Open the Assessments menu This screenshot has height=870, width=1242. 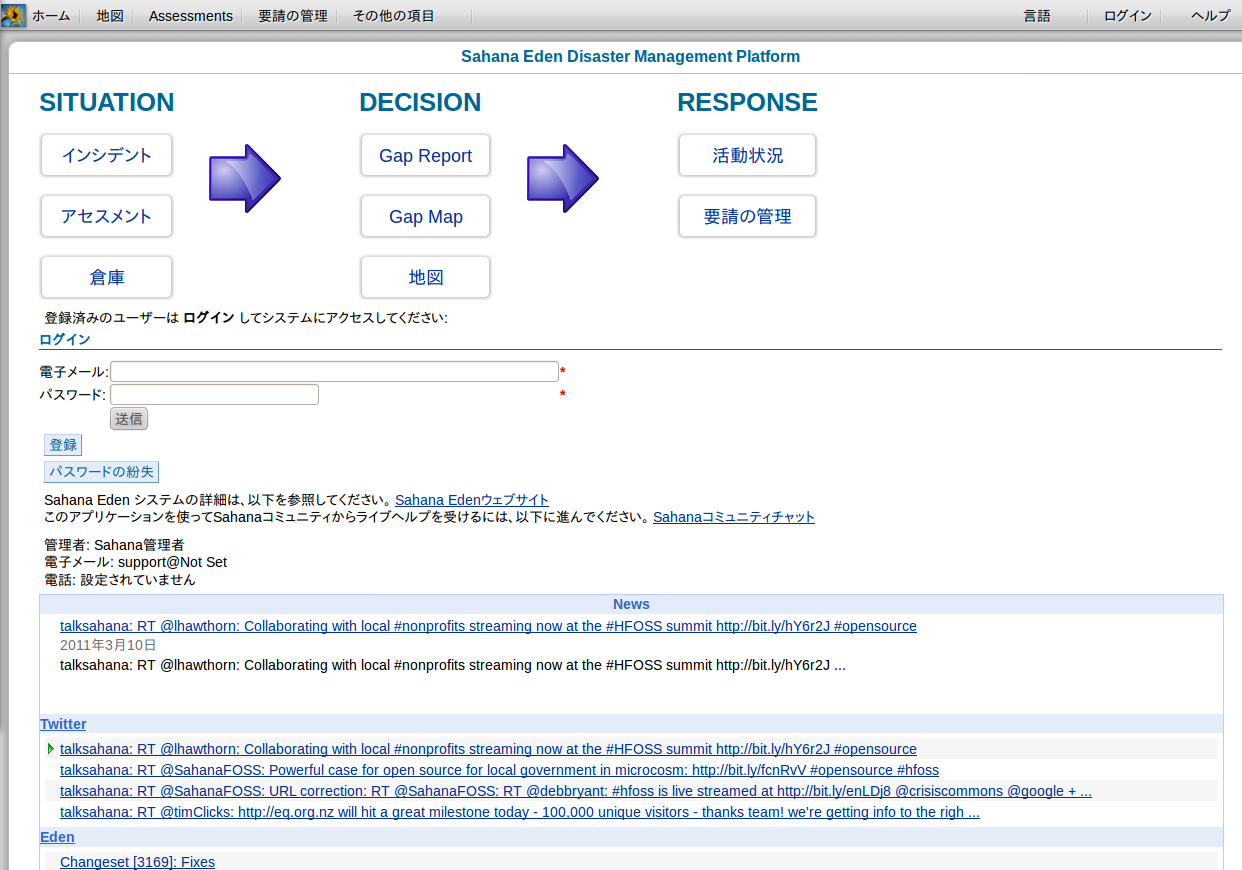point(191,16)
